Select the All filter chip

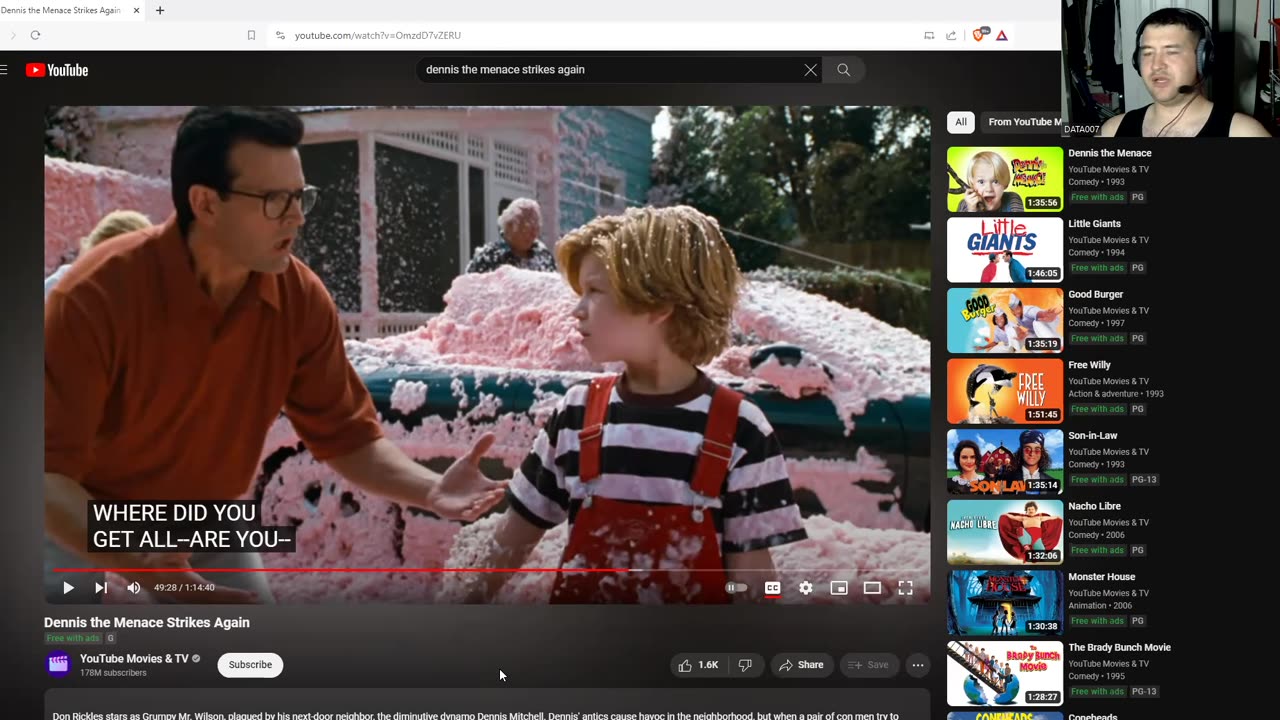click(961, 122)
